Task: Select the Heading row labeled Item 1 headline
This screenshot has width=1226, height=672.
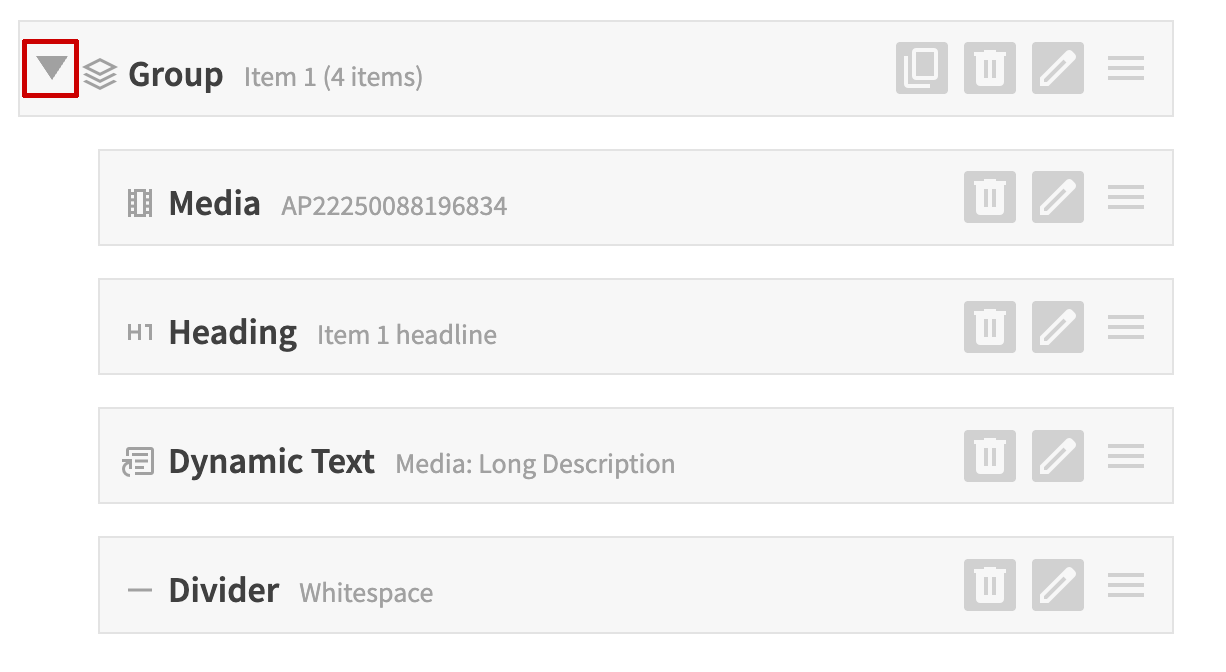Action: (x=406, y=335)
